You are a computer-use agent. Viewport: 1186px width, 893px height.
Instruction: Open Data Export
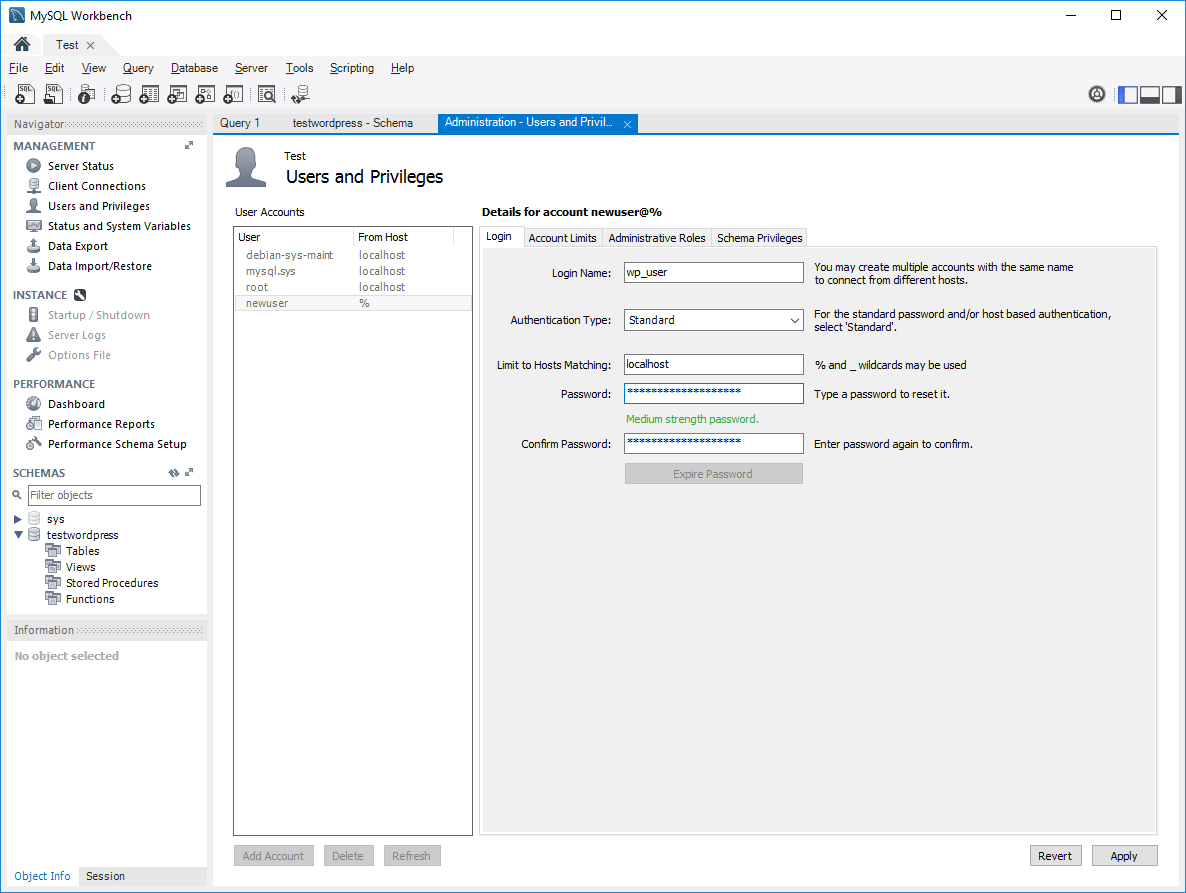coord(77,246)
